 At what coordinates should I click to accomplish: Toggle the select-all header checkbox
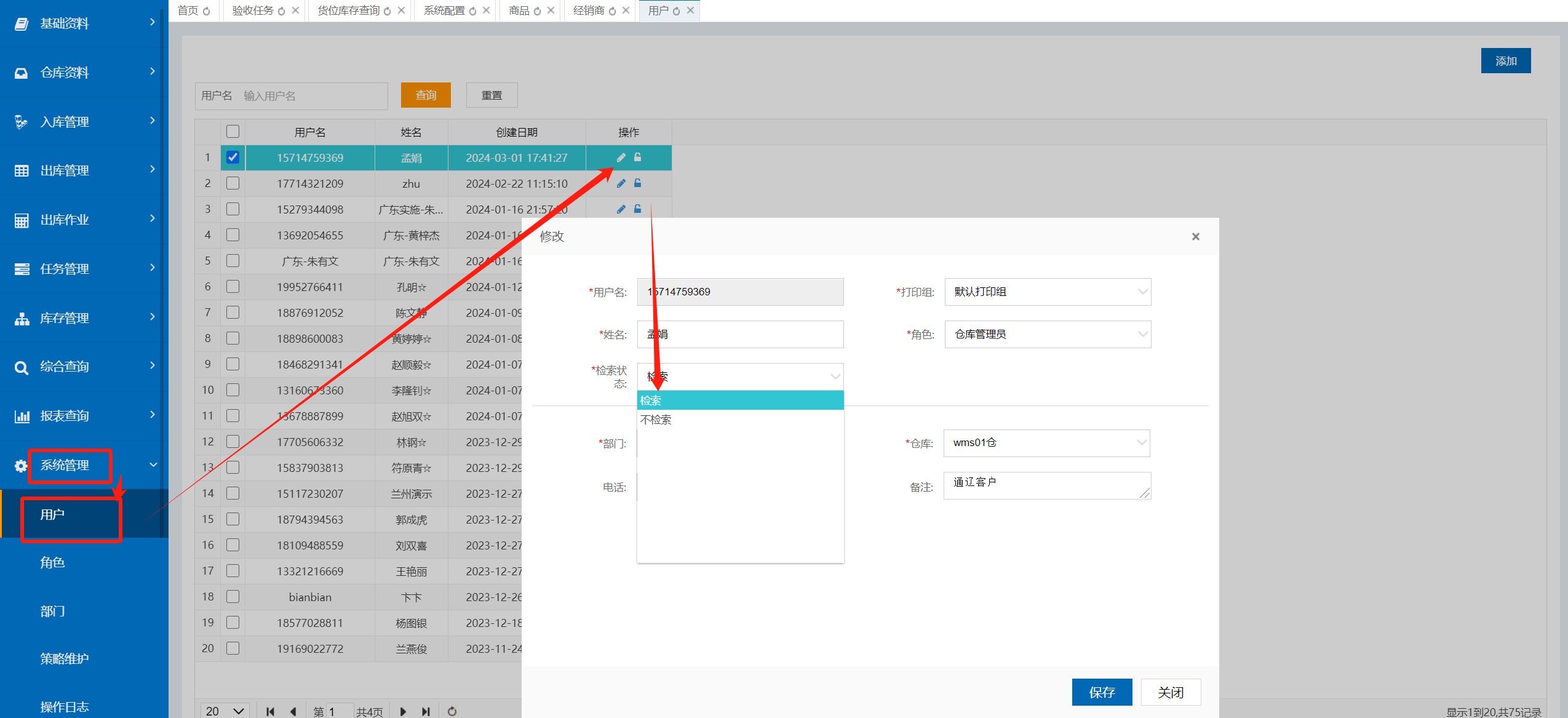(x=233, y=132)
